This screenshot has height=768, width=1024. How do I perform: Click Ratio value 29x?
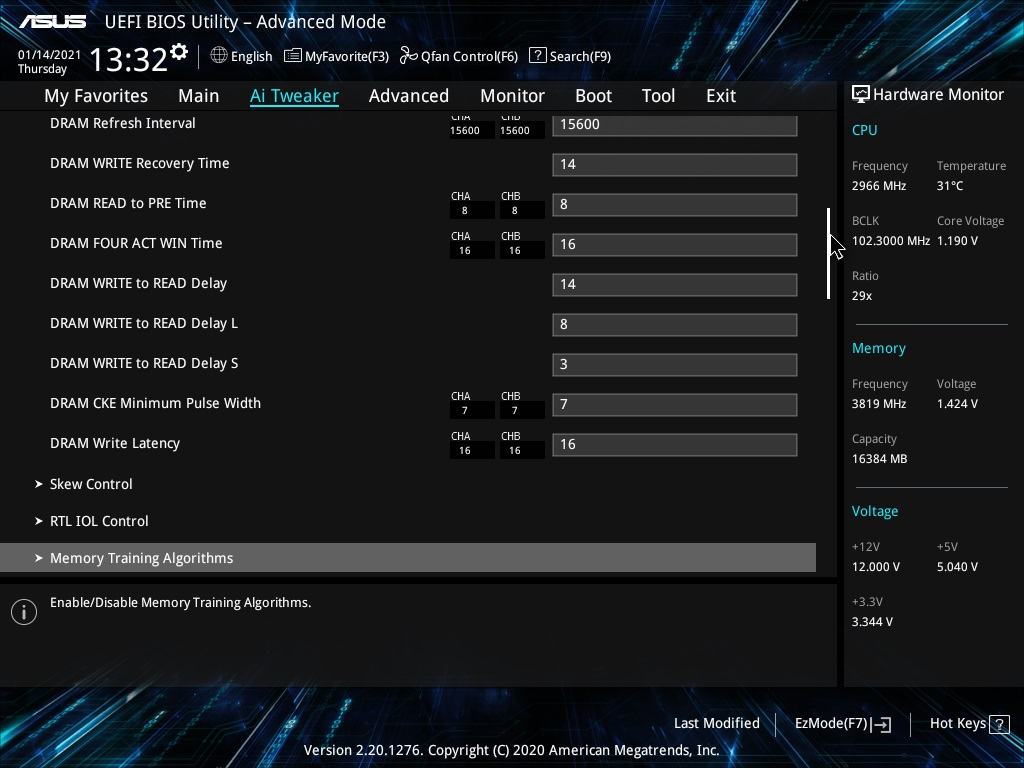tap(861, 296)
